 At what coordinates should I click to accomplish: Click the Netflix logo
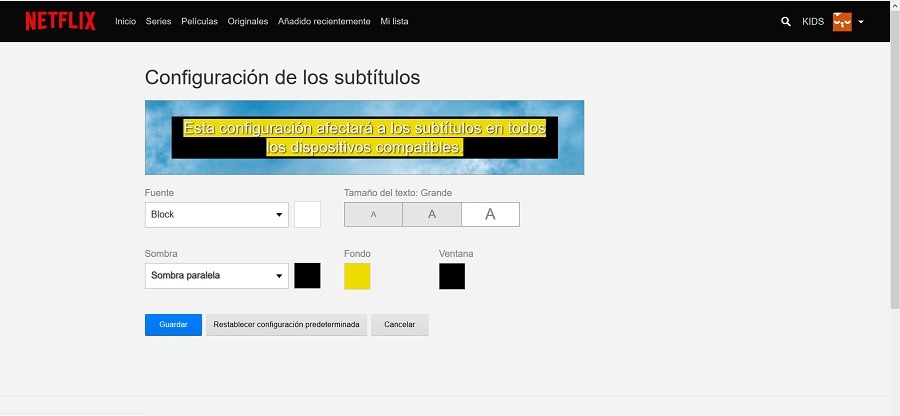(60, 21)
